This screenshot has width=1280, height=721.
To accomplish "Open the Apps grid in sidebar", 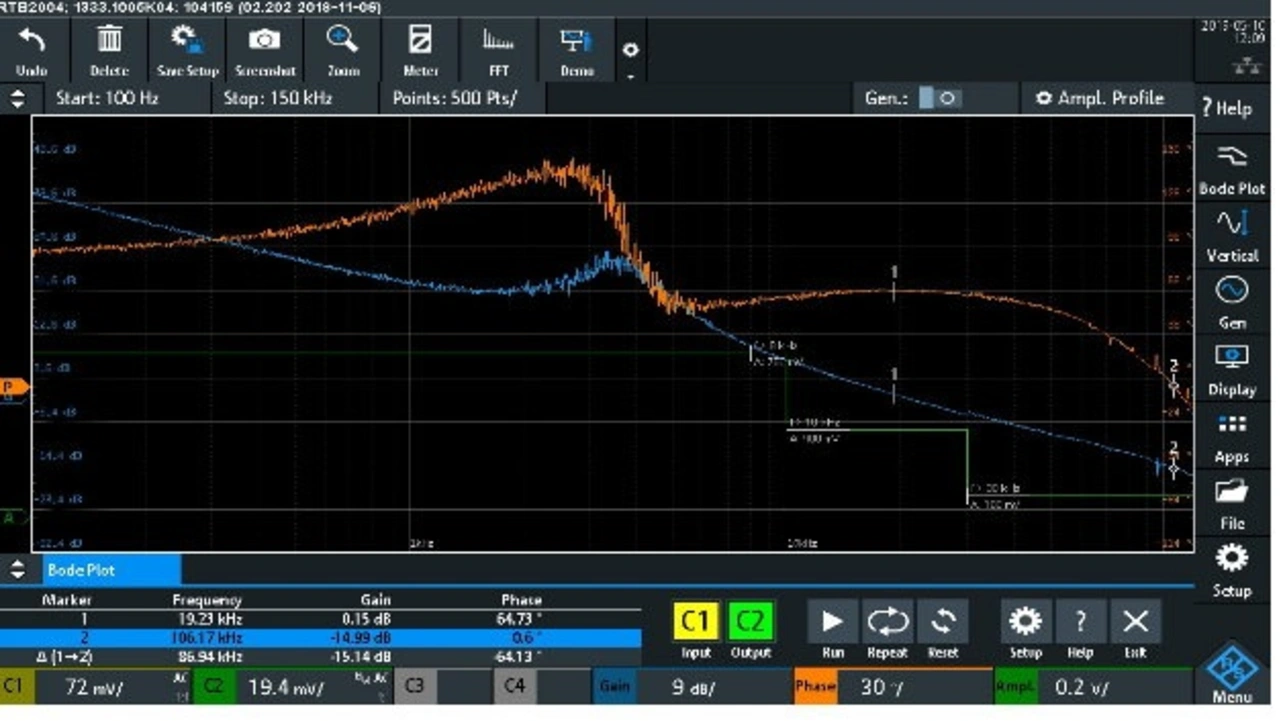I will click(1231, 437).
